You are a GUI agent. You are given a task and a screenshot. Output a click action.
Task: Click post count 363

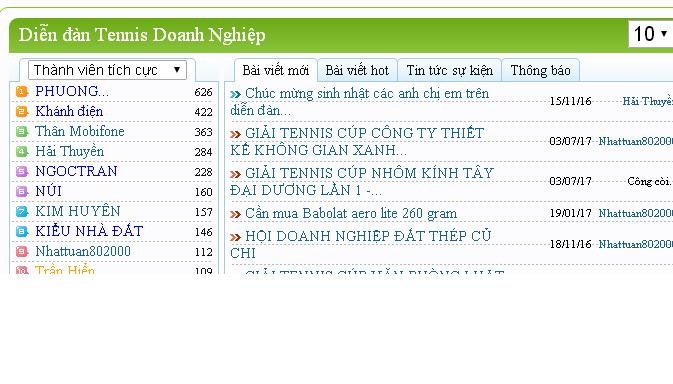[203, 132]
